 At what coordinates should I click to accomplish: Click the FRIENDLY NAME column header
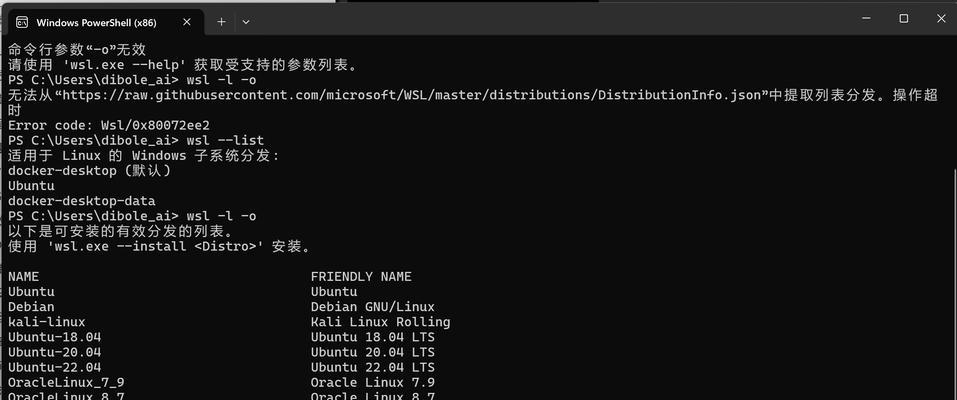[361, 277]
